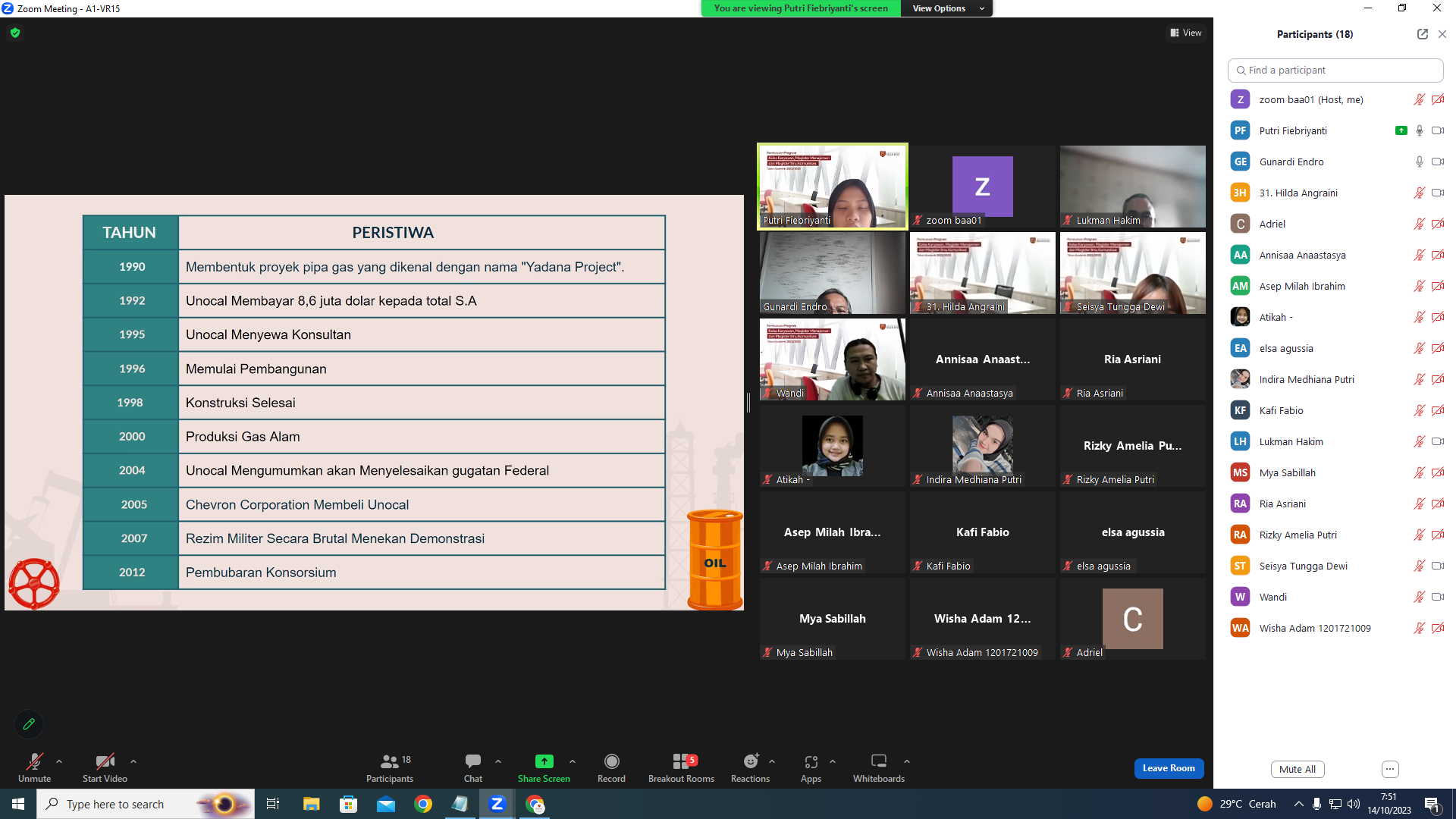Click the green Share Screen icon

pyautogui.click(x=544, y=761)
